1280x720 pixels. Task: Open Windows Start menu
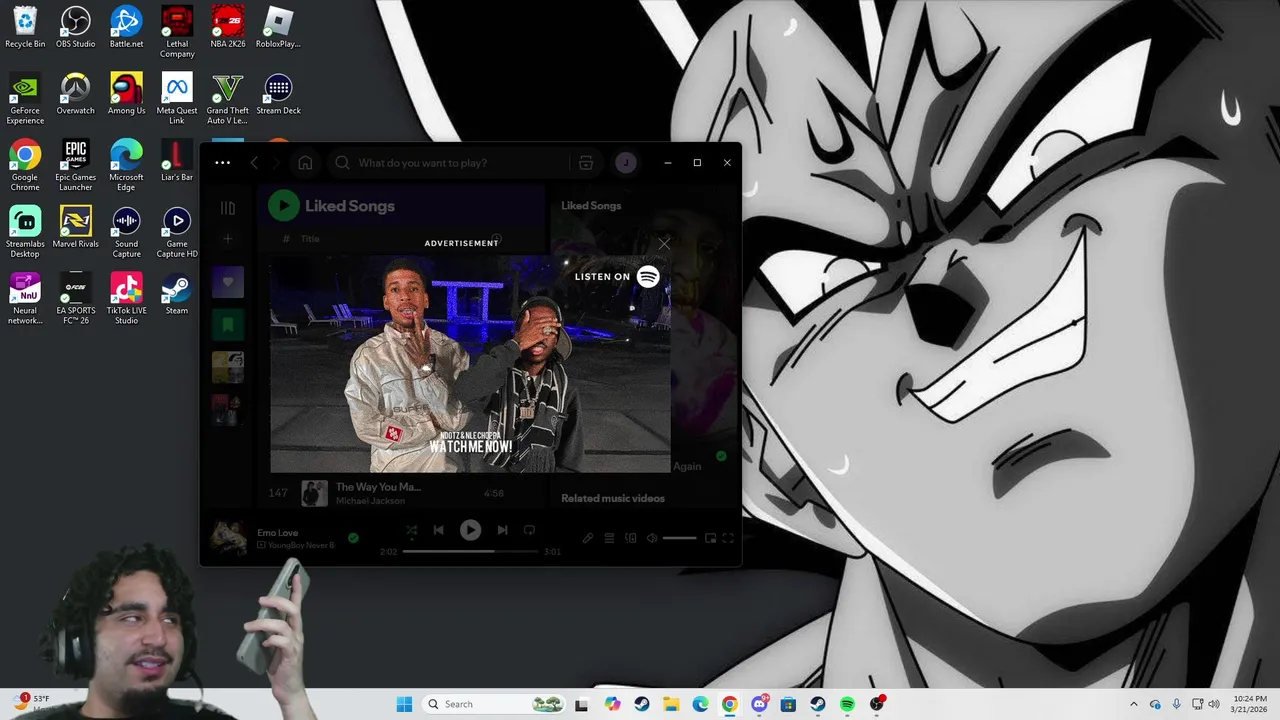(404, 704)
